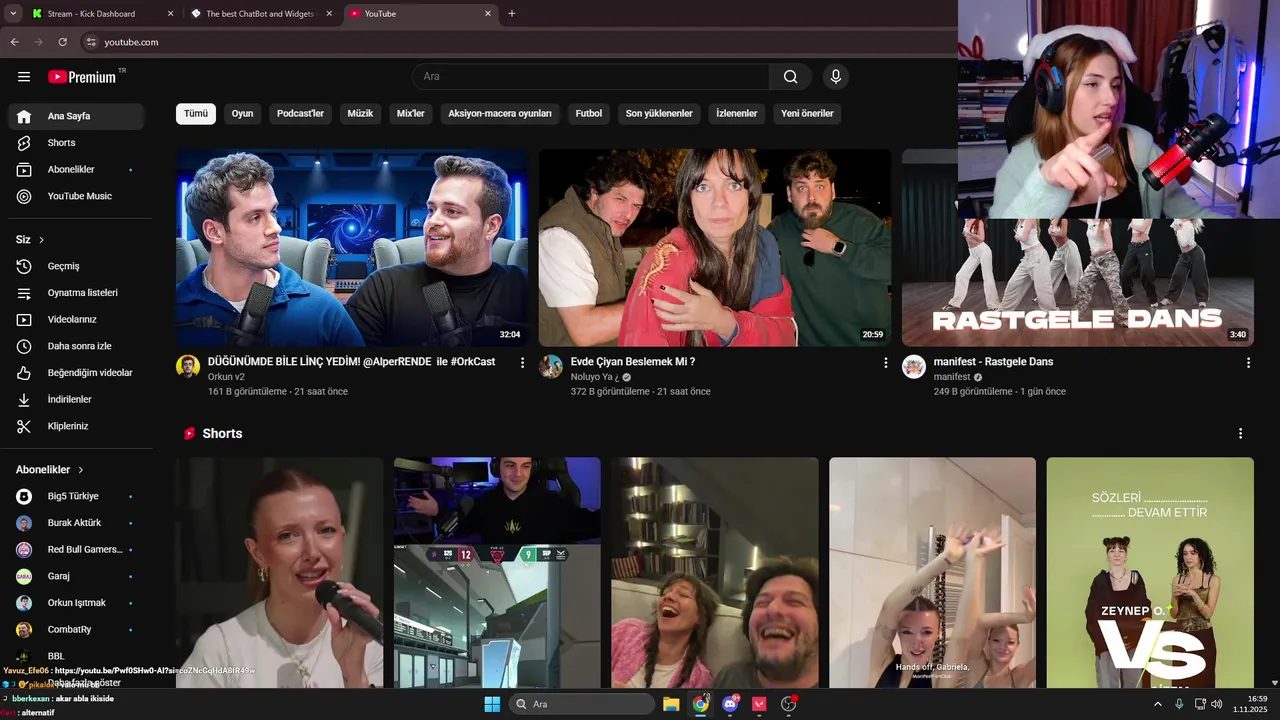Select the İzlenenler chip
The height and width of the screenshot is (720, 1280).
click(x=737, y=114)
